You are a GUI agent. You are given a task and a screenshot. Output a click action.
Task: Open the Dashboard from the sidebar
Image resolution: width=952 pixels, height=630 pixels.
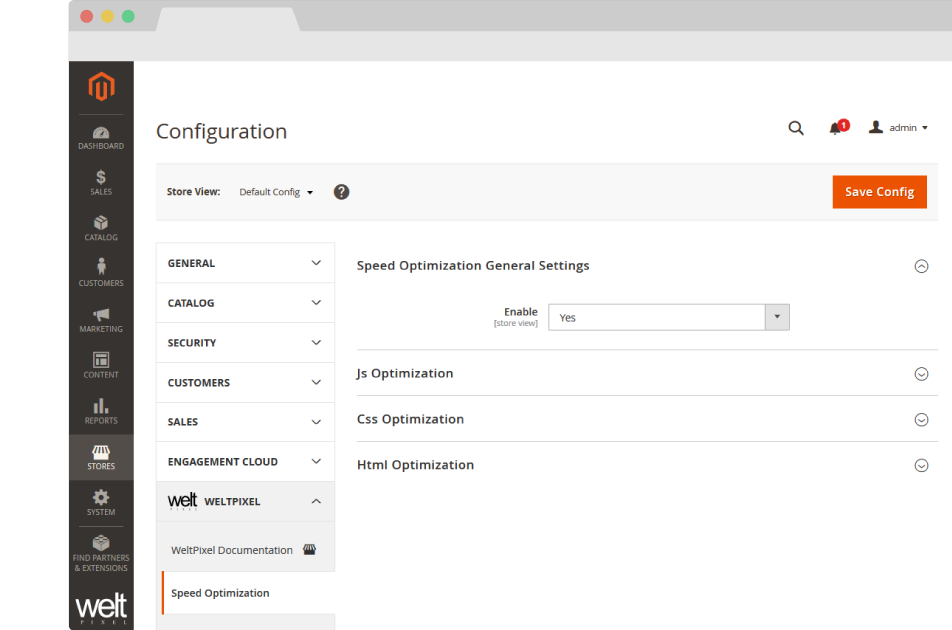(x=100, y=138)
